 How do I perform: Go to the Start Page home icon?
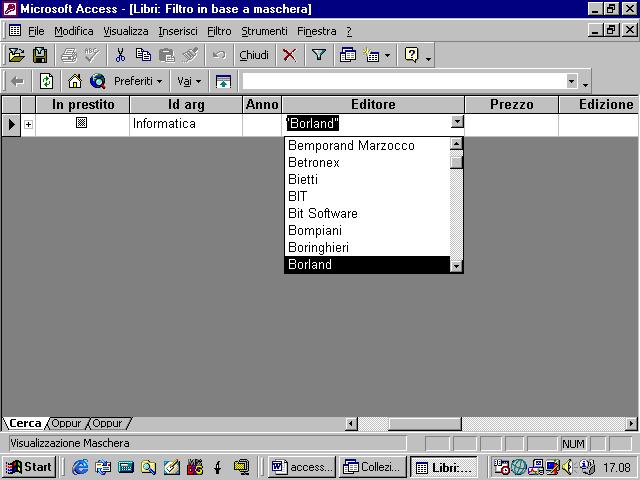tap(75, 81)
